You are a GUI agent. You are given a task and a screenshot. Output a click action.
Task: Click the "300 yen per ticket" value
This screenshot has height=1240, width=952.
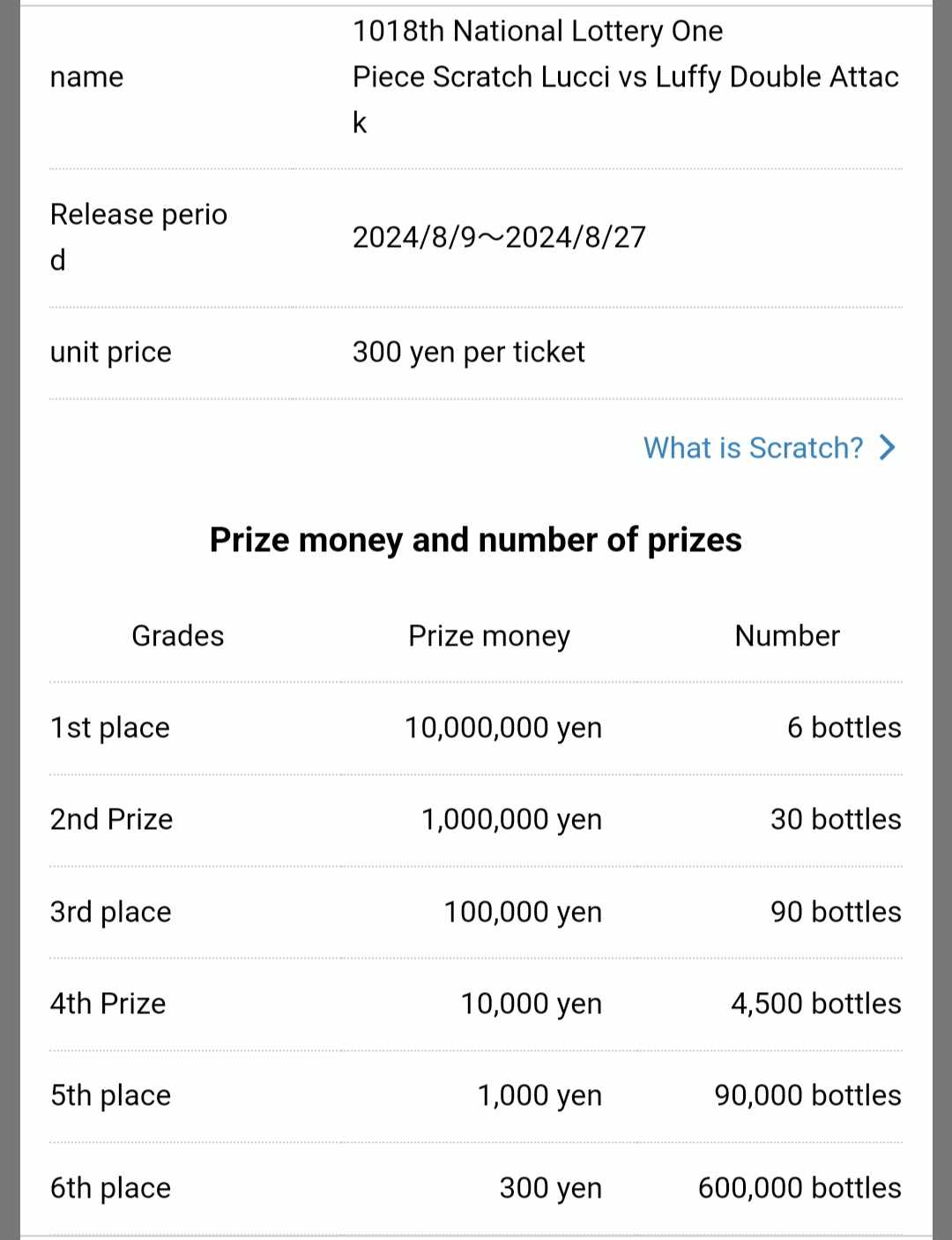[x=468, y=352]
